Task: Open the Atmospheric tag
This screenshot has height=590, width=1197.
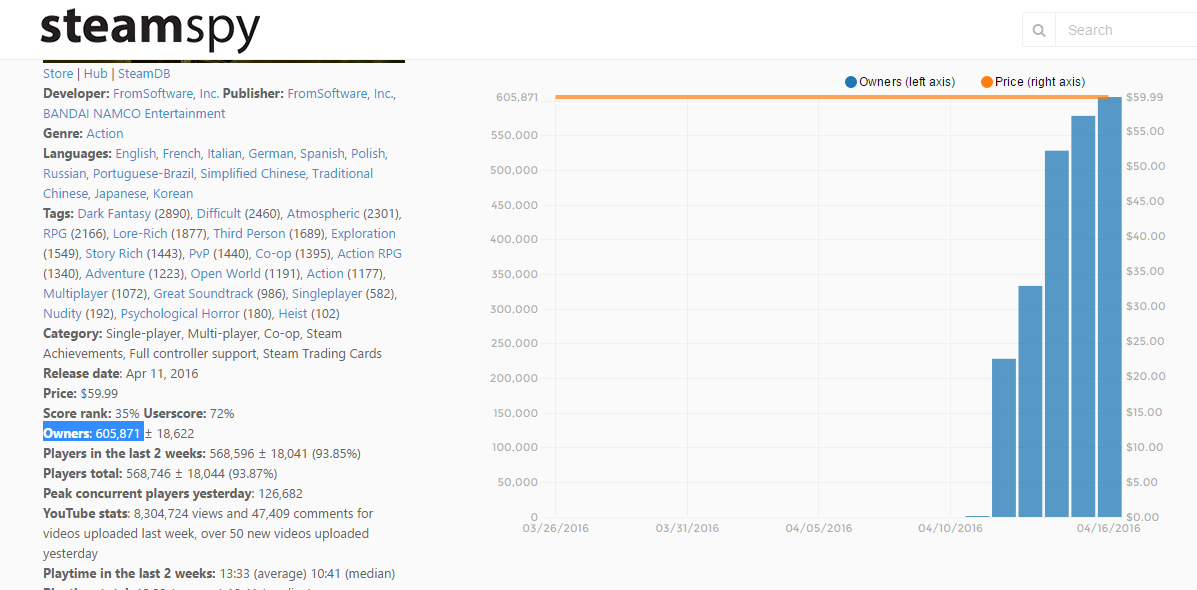Action: pos(323,213)
